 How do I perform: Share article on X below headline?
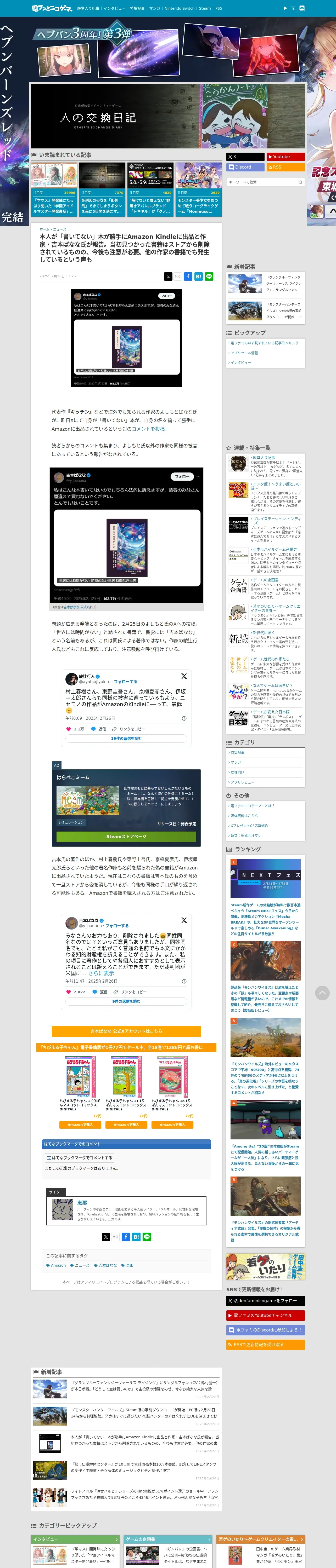pos(168,276)
